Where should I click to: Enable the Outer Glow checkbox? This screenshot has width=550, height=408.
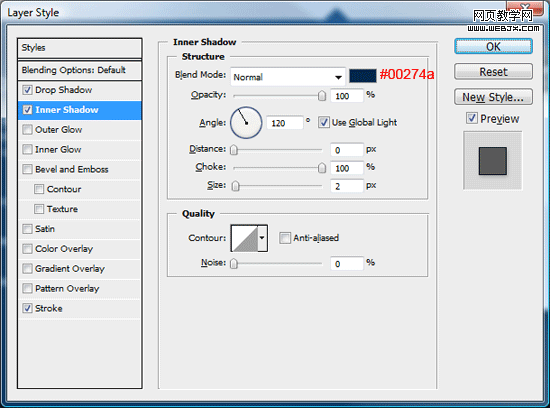(x=27, y=129)
